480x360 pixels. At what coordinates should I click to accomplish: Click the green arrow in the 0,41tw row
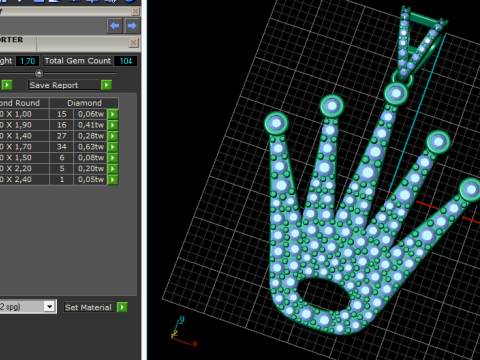click(113, 125)
